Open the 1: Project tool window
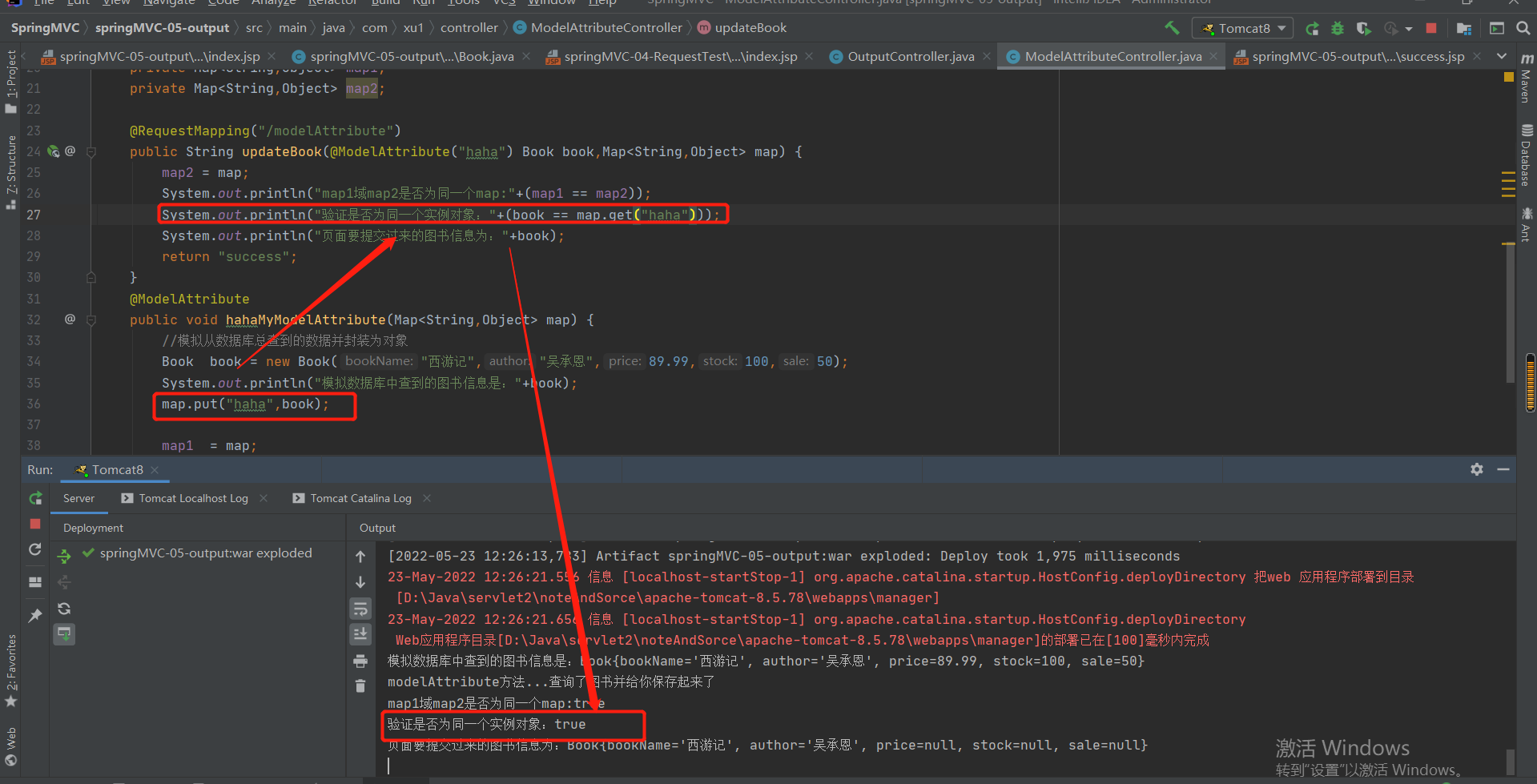Image resolution: width=1537 pixels, height=784 pixels. 10,82
